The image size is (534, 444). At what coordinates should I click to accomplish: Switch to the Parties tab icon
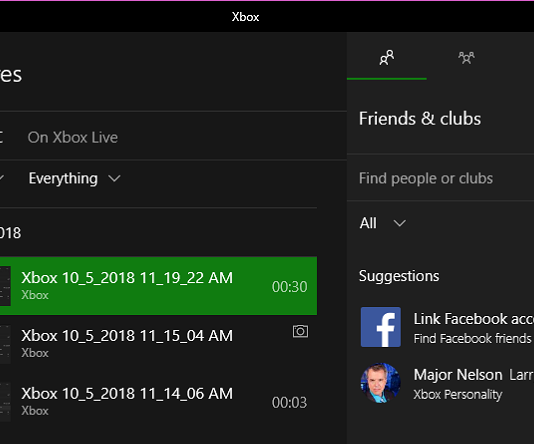click(466, 58)
